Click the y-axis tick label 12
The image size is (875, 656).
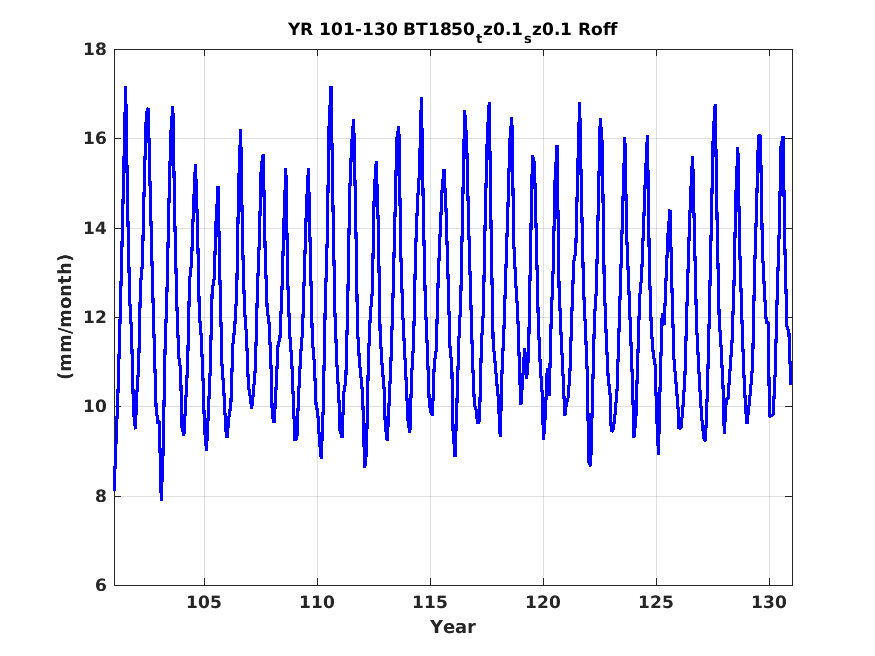(95, 317)
